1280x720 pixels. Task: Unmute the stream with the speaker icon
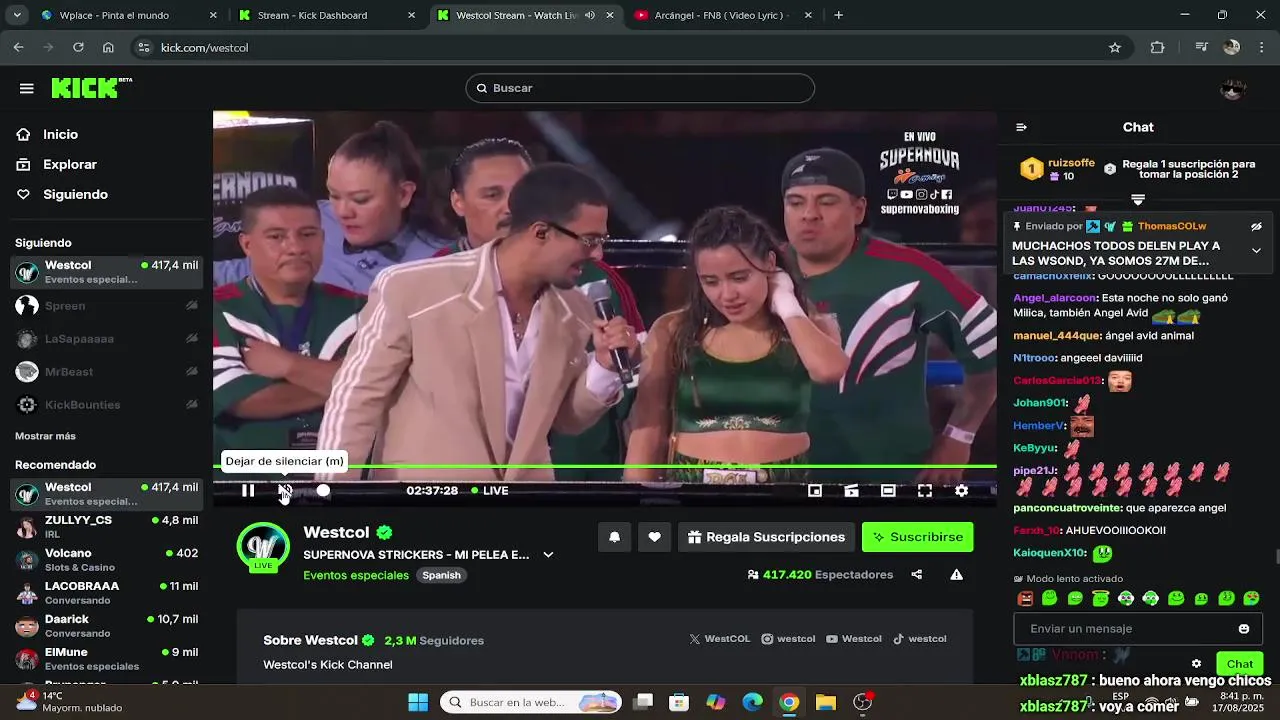pos(286,490)
